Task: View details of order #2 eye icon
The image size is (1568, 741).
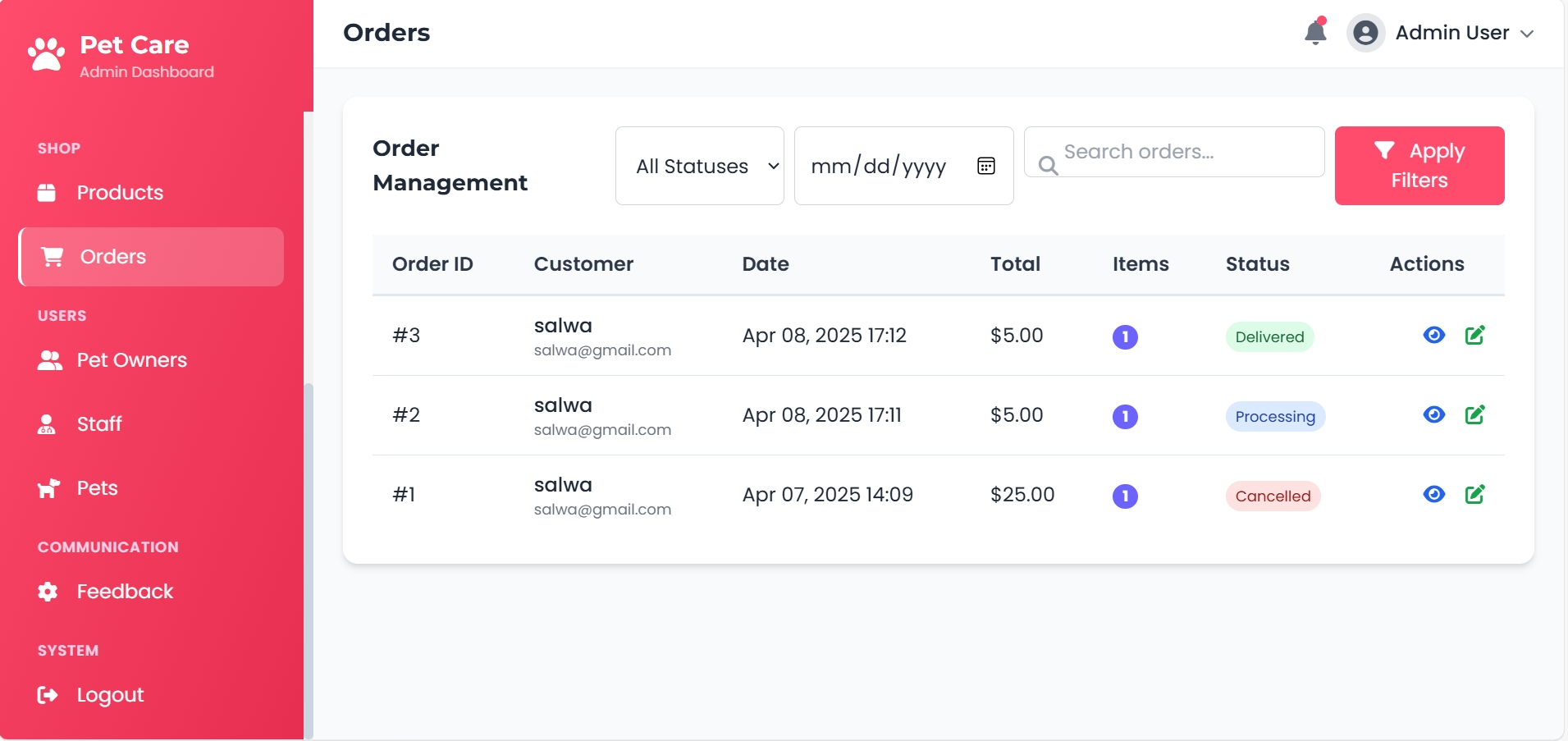Action: click(x=1433, y=415)
